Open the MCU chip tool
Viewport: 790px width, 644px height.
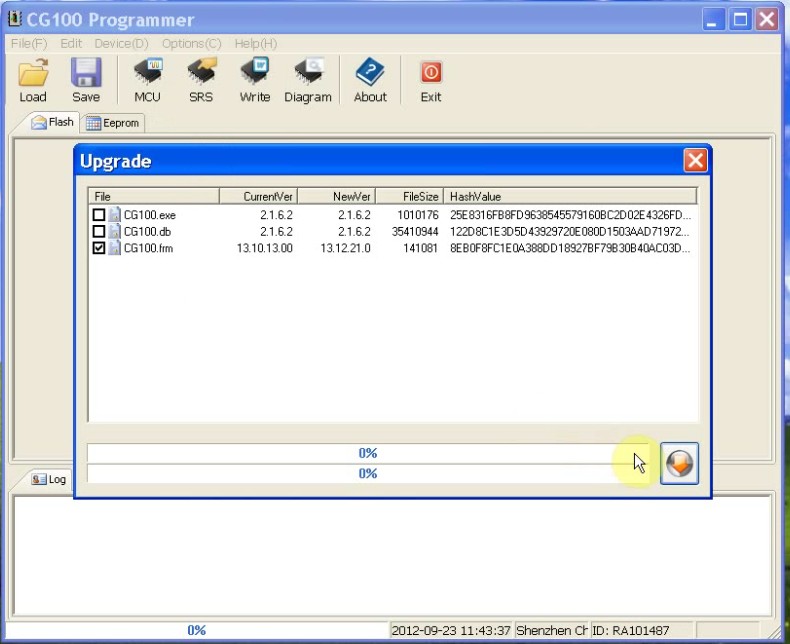(147, 73)
